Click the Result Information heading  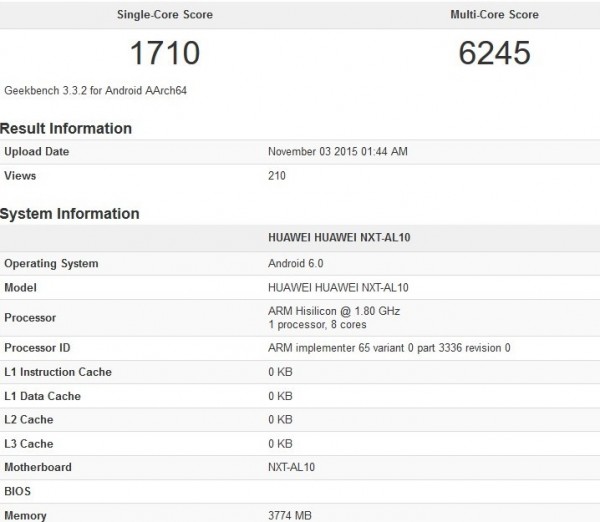66,128
